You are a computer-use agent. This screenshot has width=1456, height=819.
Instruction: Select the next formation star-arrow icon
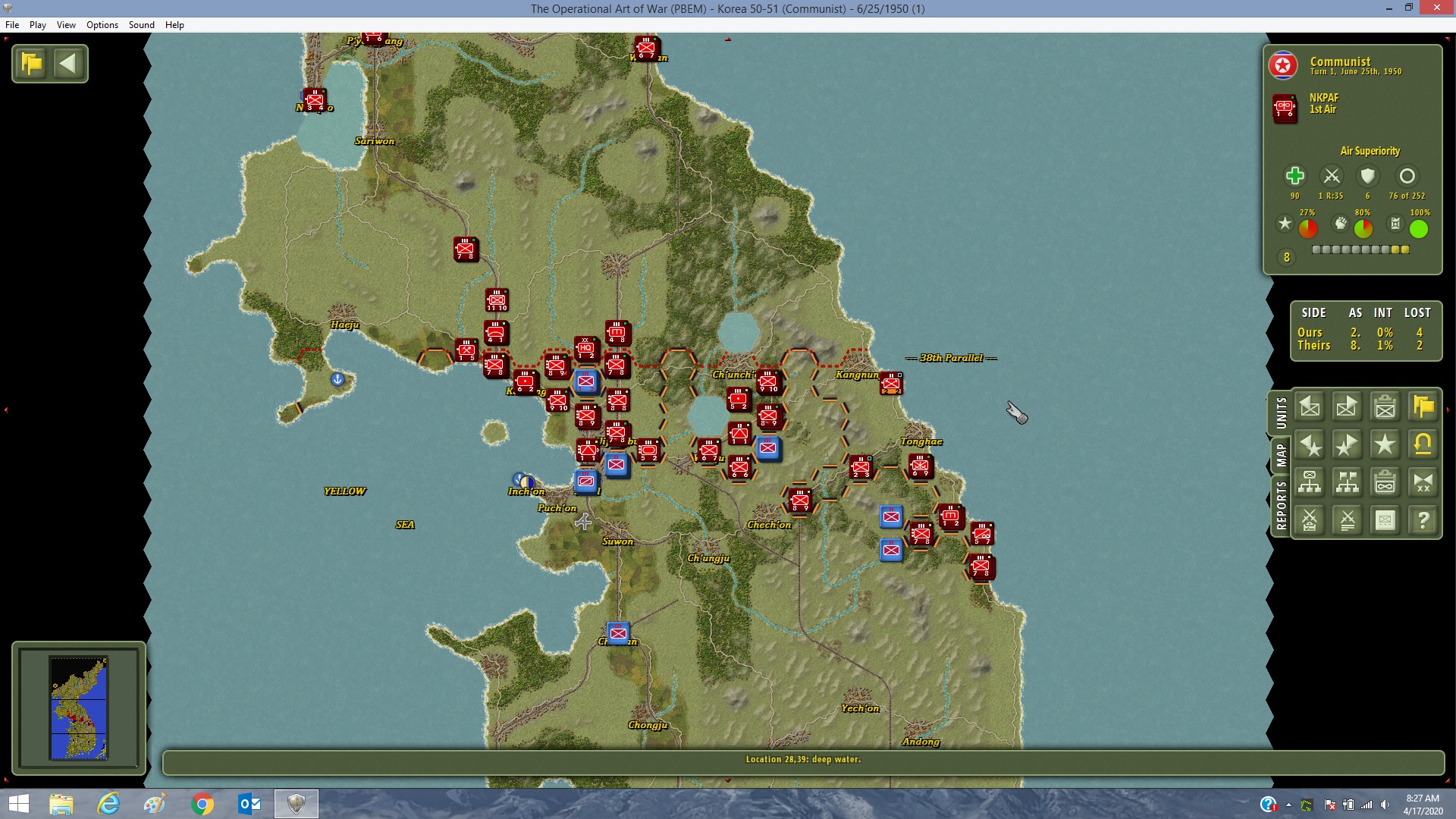click(1347, 444)
